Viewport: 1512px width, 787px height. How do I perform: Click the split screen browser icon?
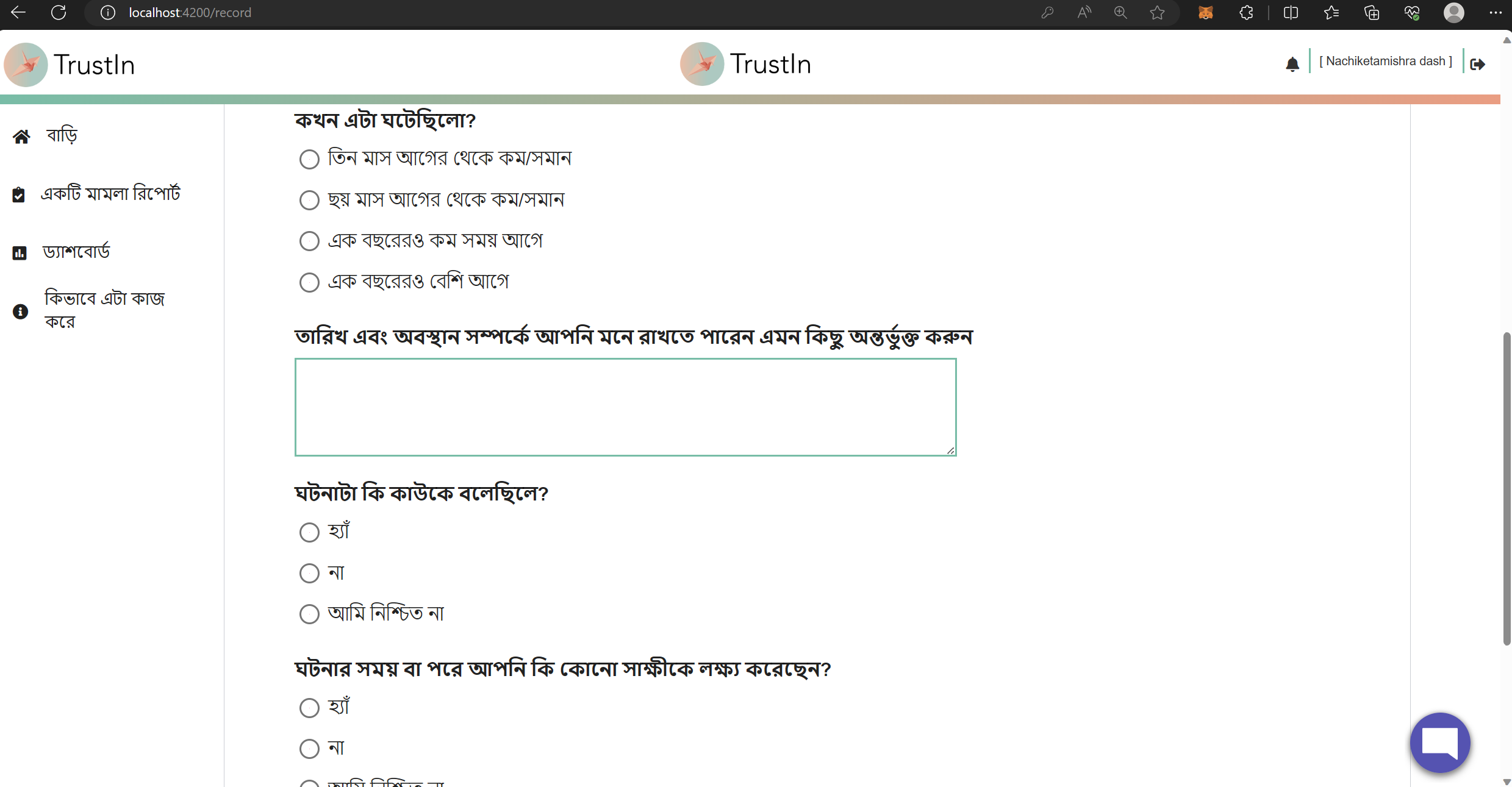(x=1291, y=12)
